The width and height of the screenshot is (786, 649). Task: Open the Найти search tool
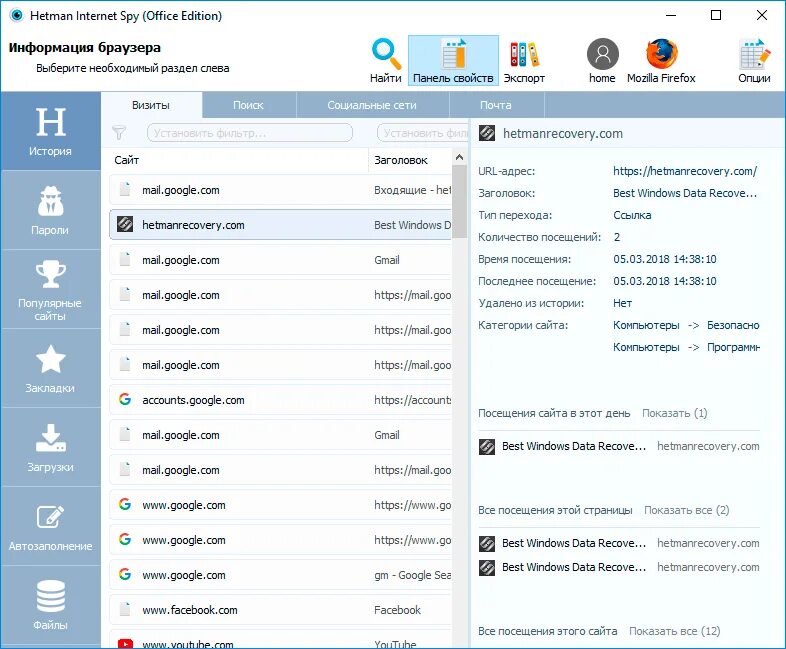385,61
